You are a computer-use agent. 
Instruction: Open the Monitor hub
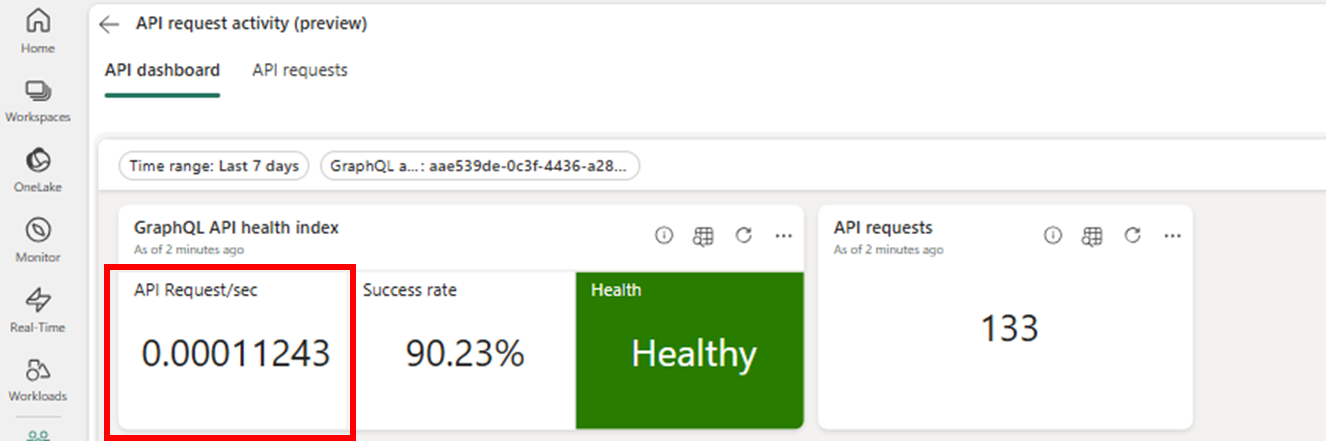click(38, 231)
